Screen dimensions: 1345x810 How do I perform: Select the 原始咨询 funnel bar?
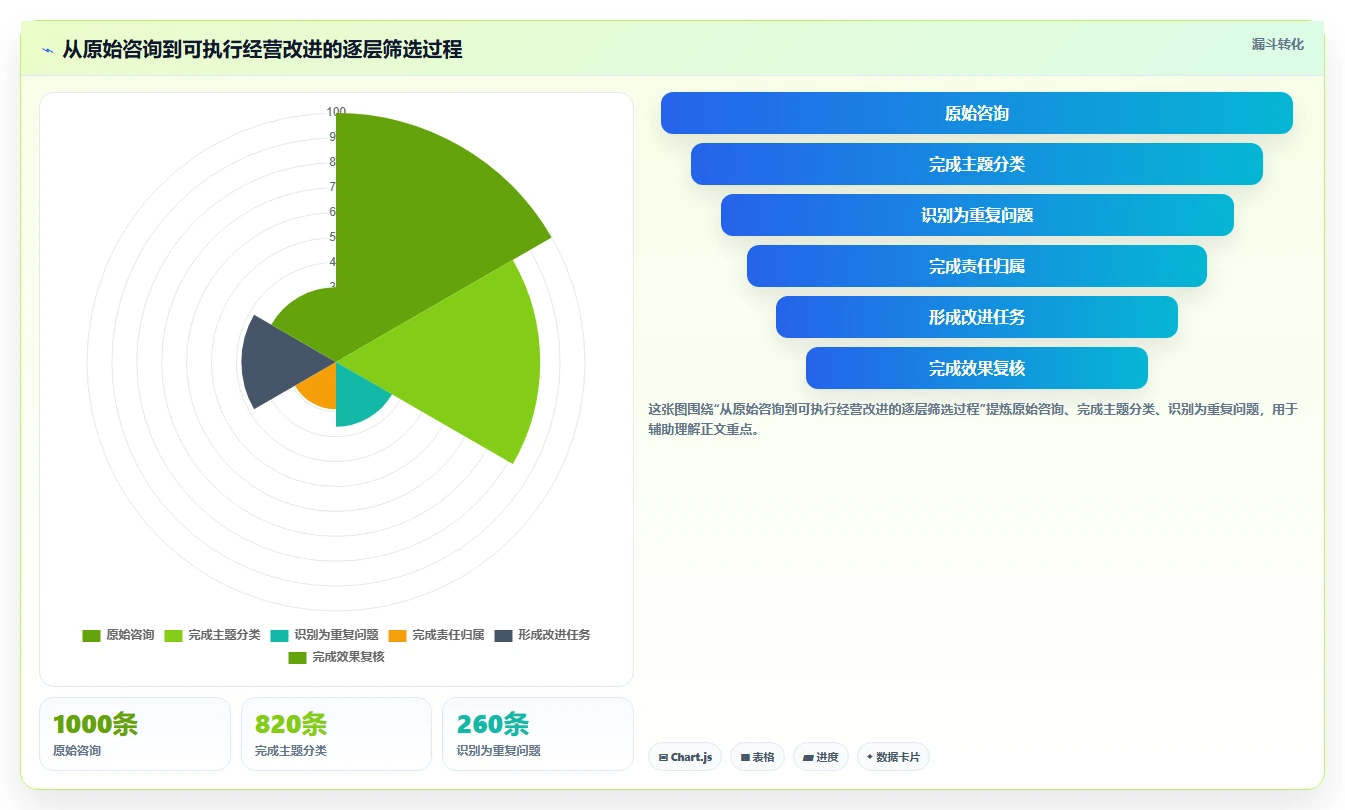click(x=977, y=113)
